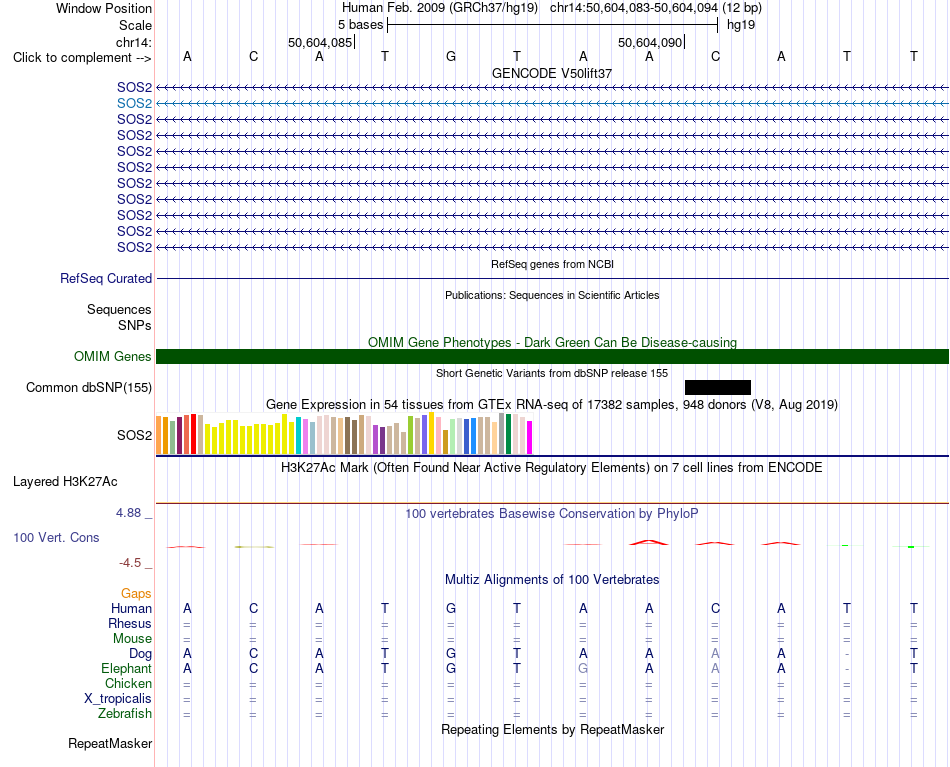
Task: Click base G in the complement sequence row
Action: click(x=451, y=56)
